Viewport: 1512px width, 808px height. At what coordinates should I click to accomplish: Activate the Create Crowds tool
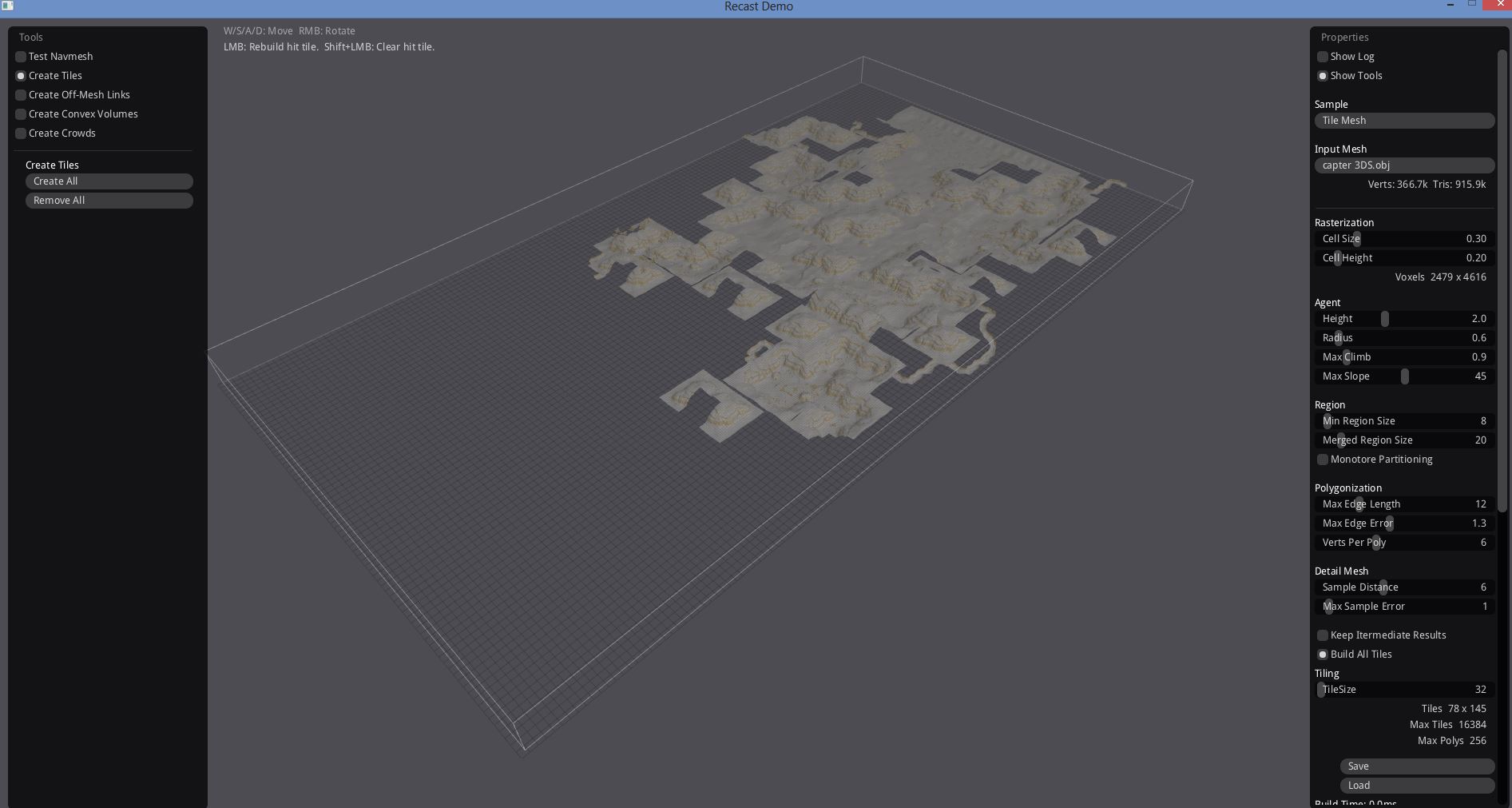tap(22, 133)
